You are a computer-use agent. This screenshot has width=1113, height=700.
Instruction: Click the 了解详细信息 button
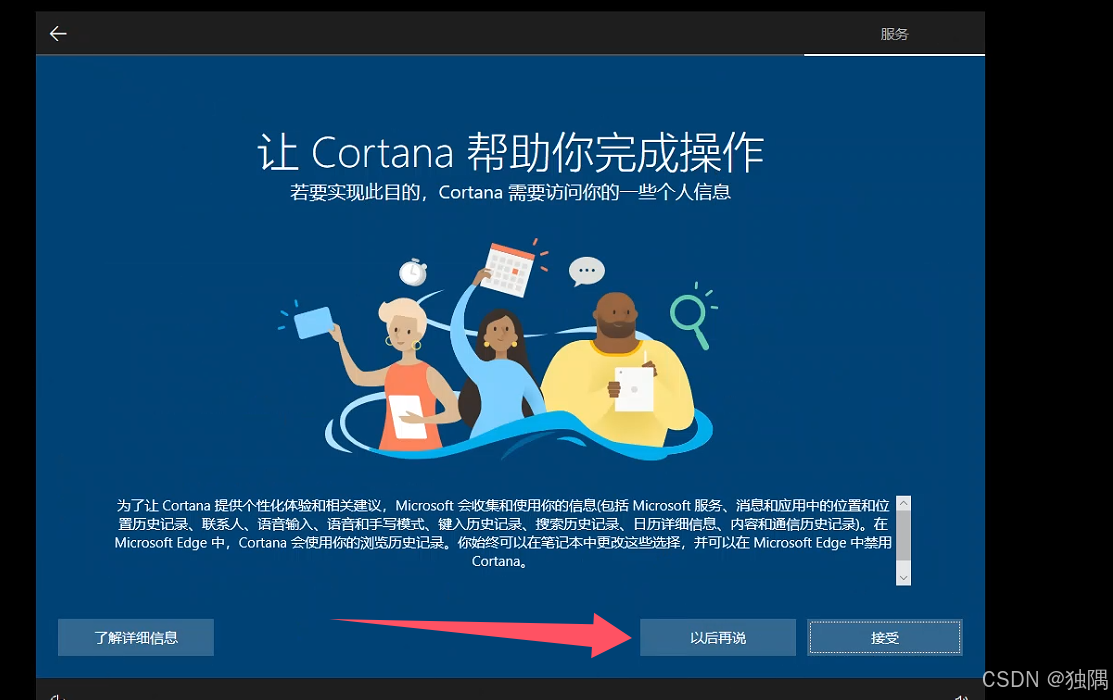tap(136, 638)
